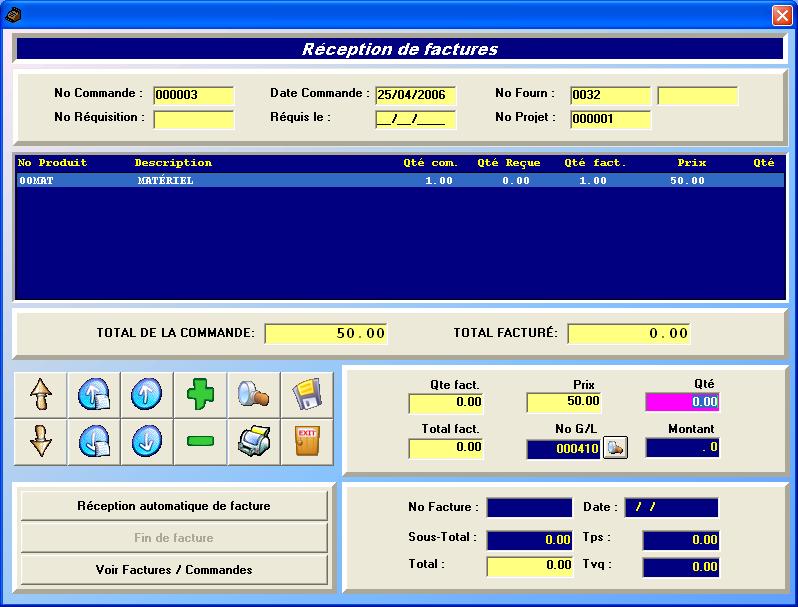Open Voir Factures / Commandes
Screen dimensions: 798x607
click(x=174, y=570)
